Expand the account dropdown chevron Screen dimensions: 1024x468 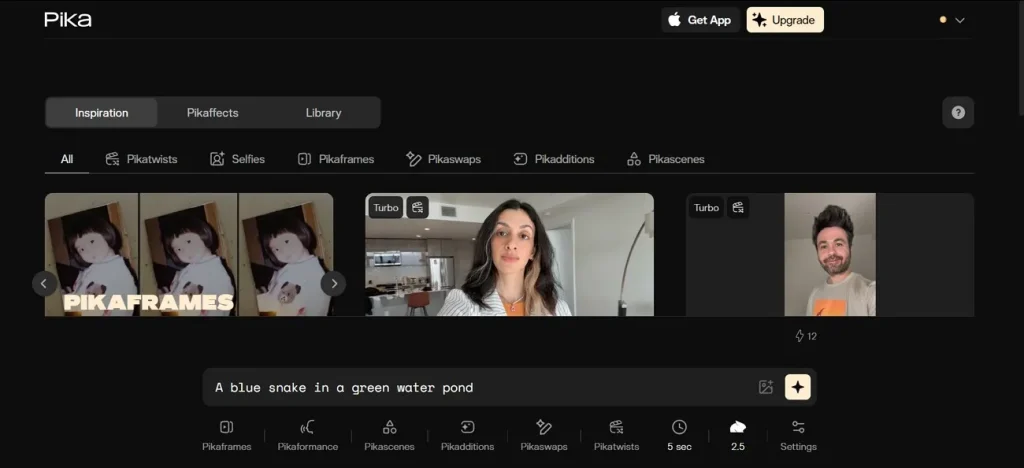coord(959,20)
